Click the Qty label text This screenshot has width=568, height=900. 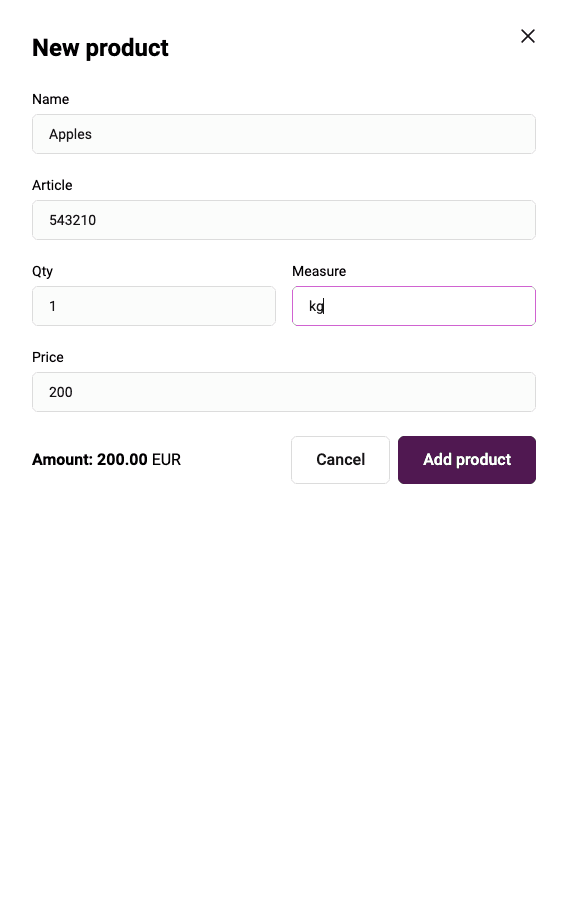tap(42, 271)
